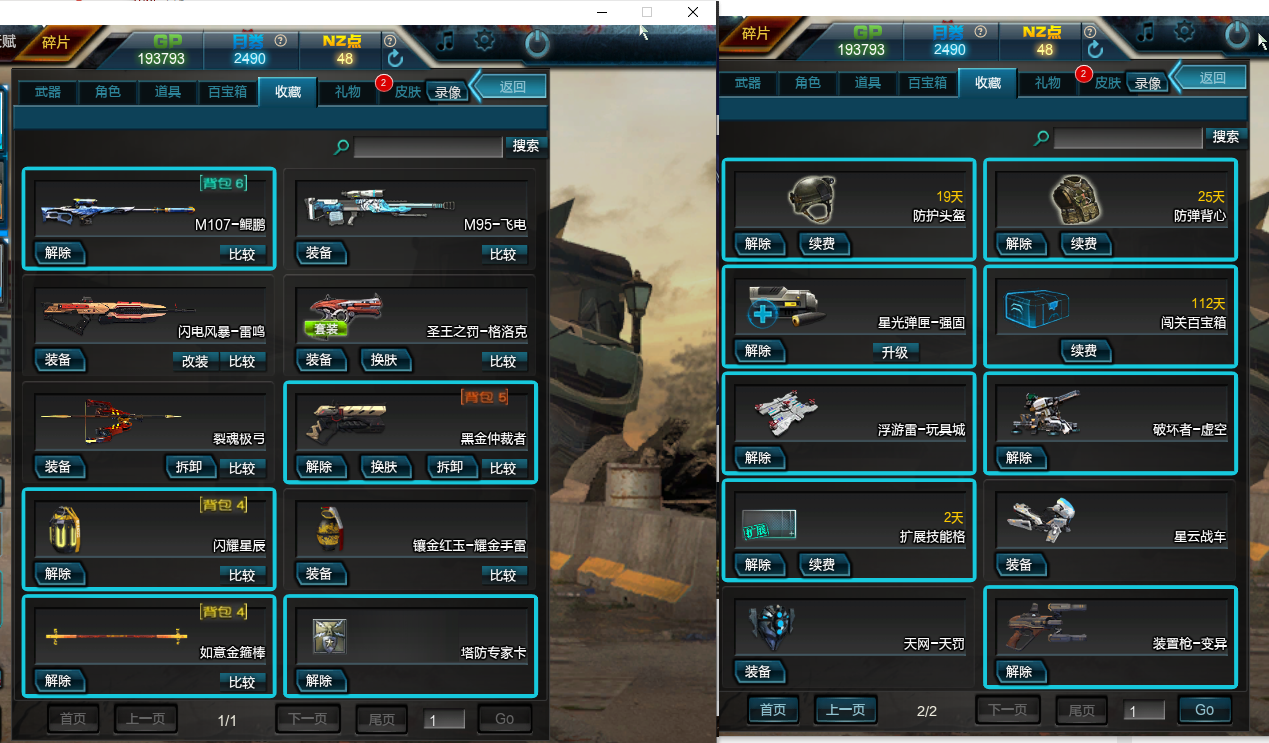Go to 上一页 in right window
This screenshot has width=1269, height=743.
[x=846, y=710]
